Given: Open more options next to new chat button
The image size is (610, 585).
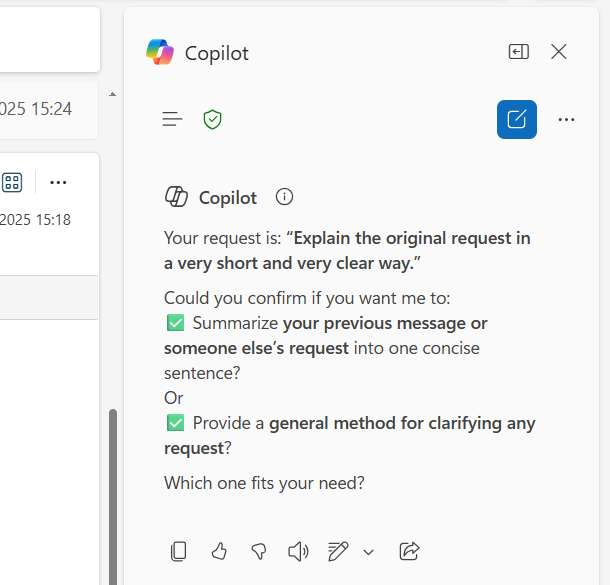Looking at the screenshot, I should [x=566, y=119].
